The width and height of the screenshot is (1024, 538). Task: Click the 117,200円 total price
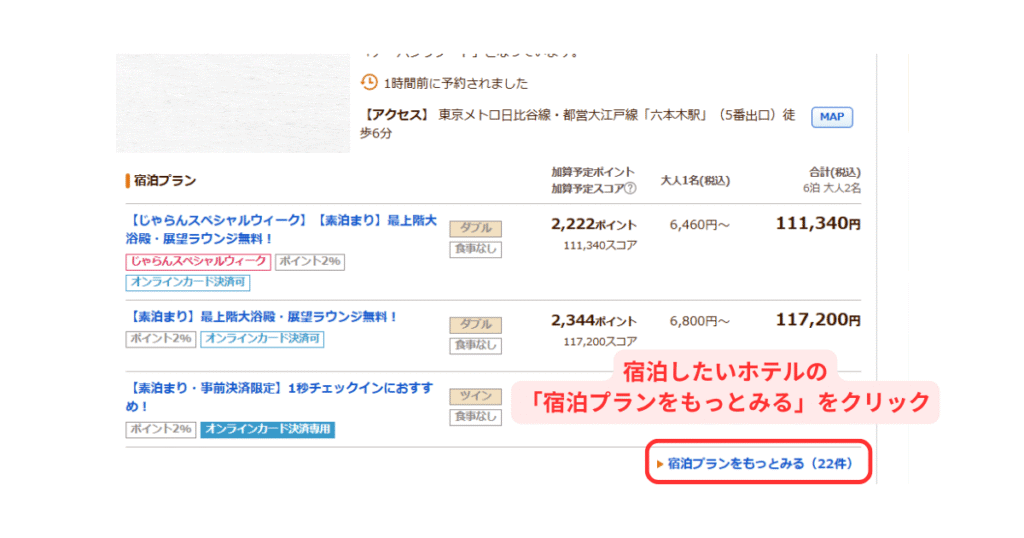pos(818,321)
